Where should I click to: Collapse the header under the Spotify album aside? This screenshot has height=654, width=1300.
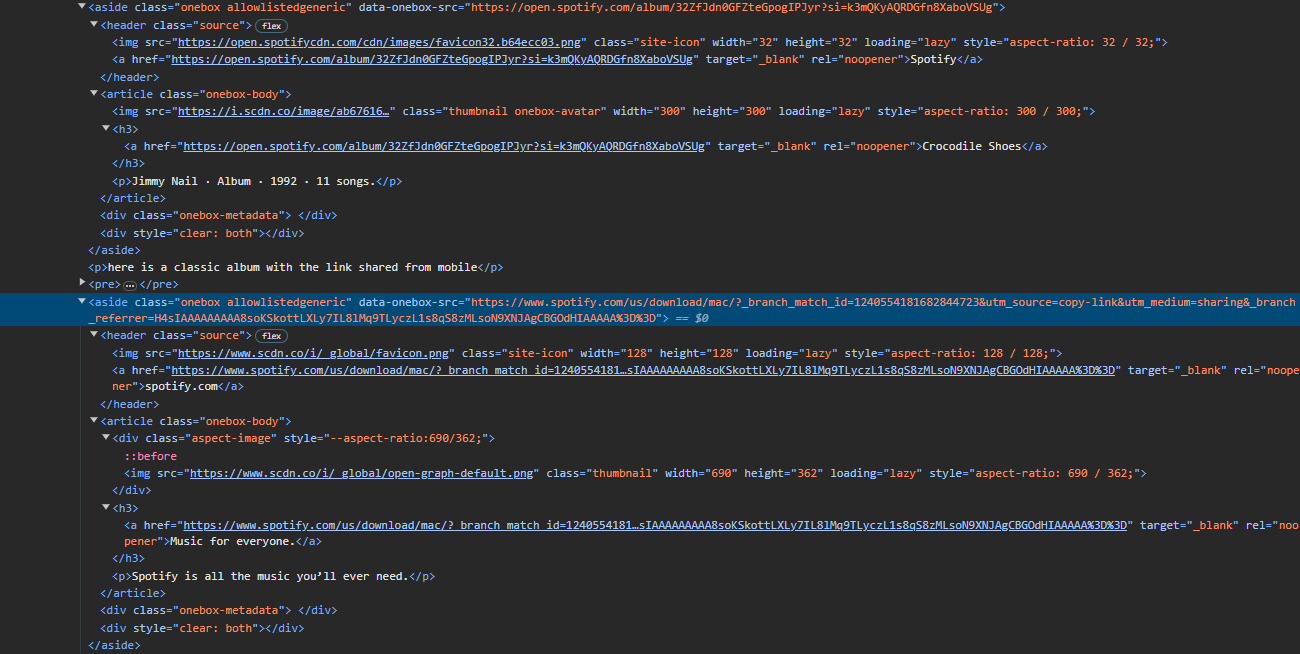click(x=94, y=24)
